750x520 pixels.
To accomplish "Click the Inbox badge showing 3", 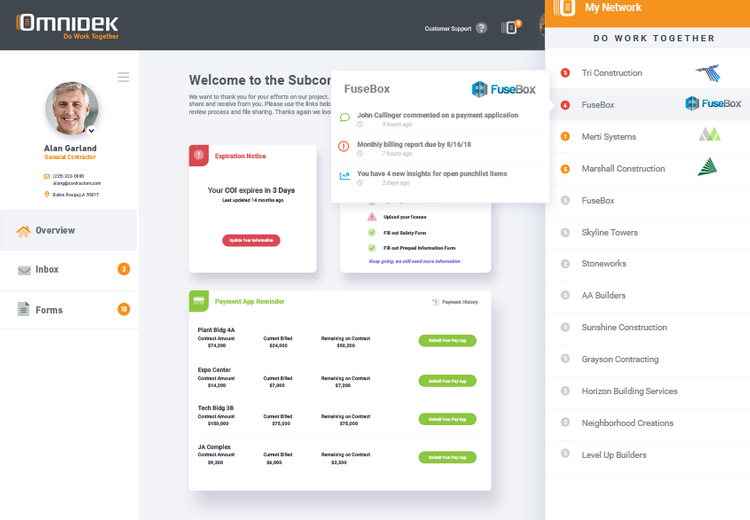I will 124,269.
